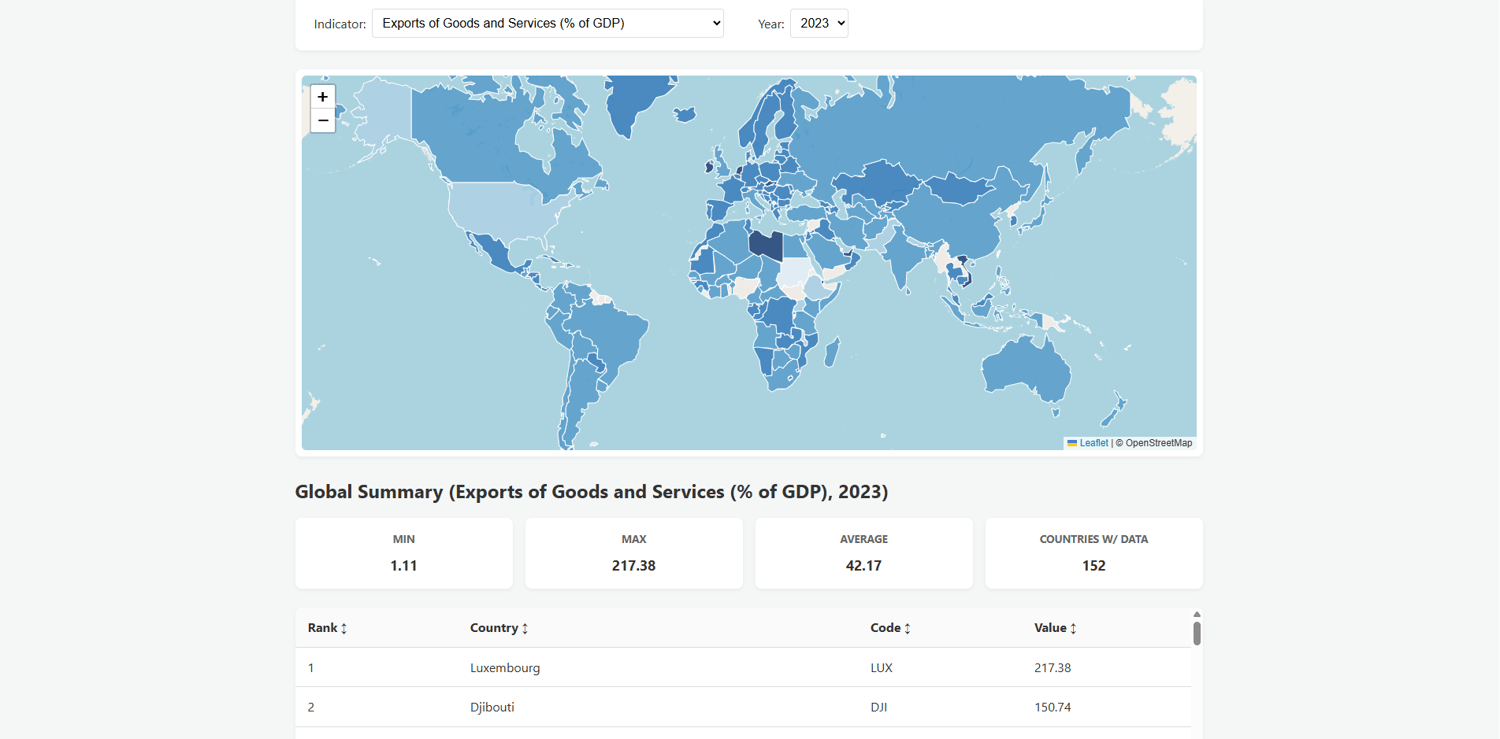Zoom in on the map
1500x739 pixels.
click(x=322, y=97)
